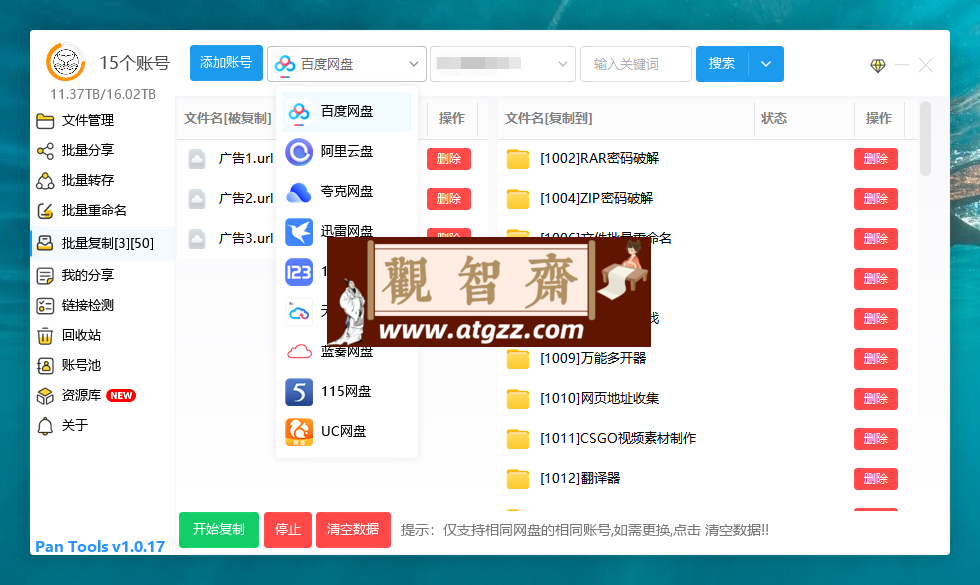Delete the [1012]翻译器 target row

point(876,479)
